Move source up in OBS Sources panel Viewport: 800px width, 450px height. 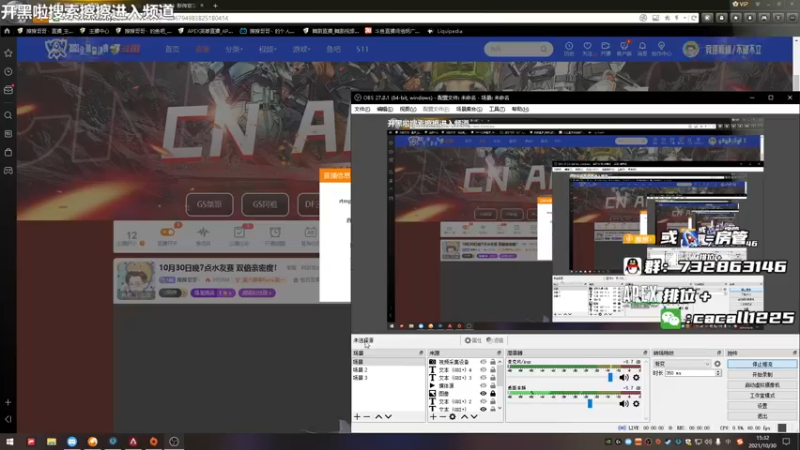click(x=464, y=417)
